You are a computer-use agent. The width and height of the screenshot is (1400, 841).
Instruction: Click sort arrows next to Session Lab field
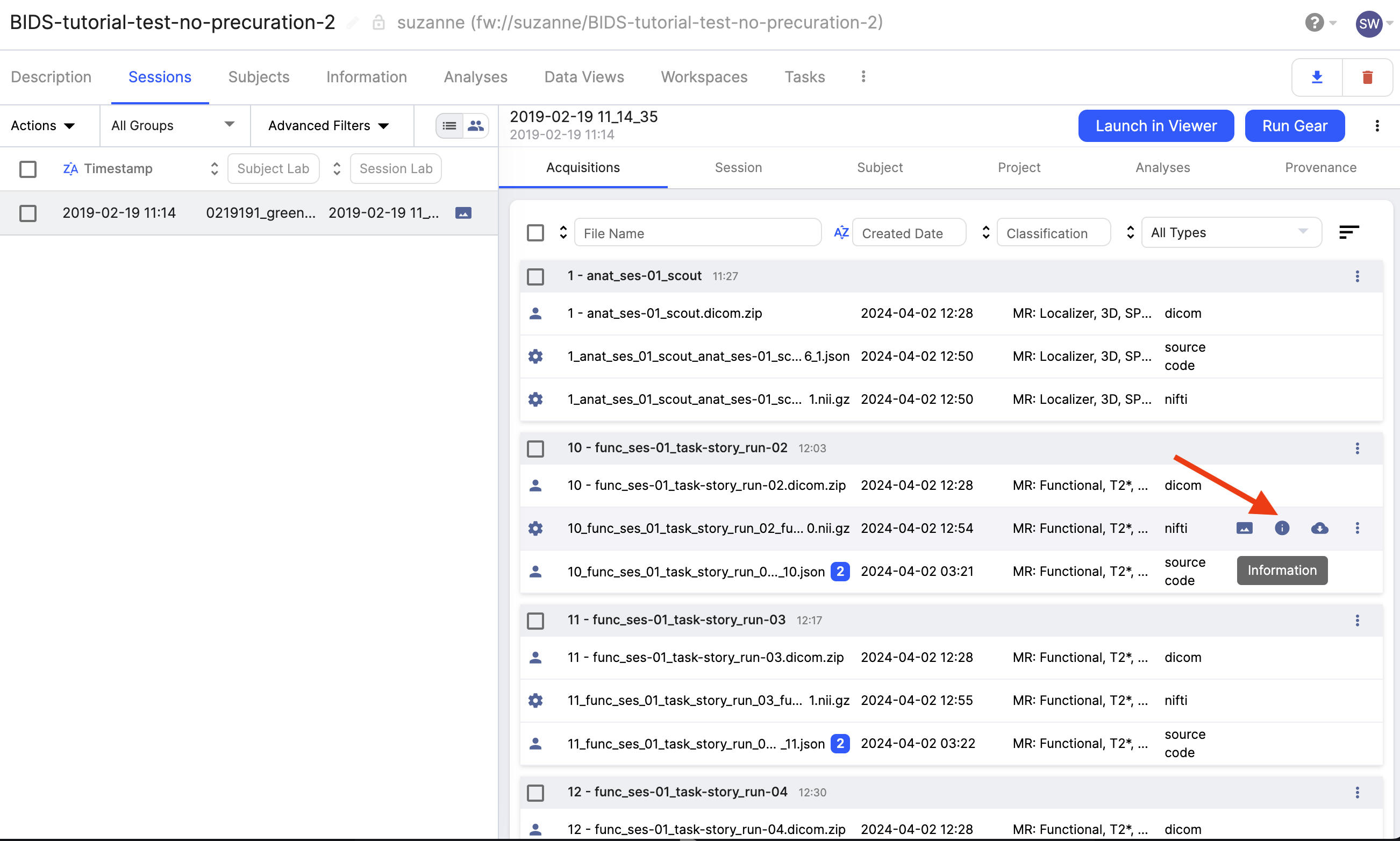(x=337, y=169)
